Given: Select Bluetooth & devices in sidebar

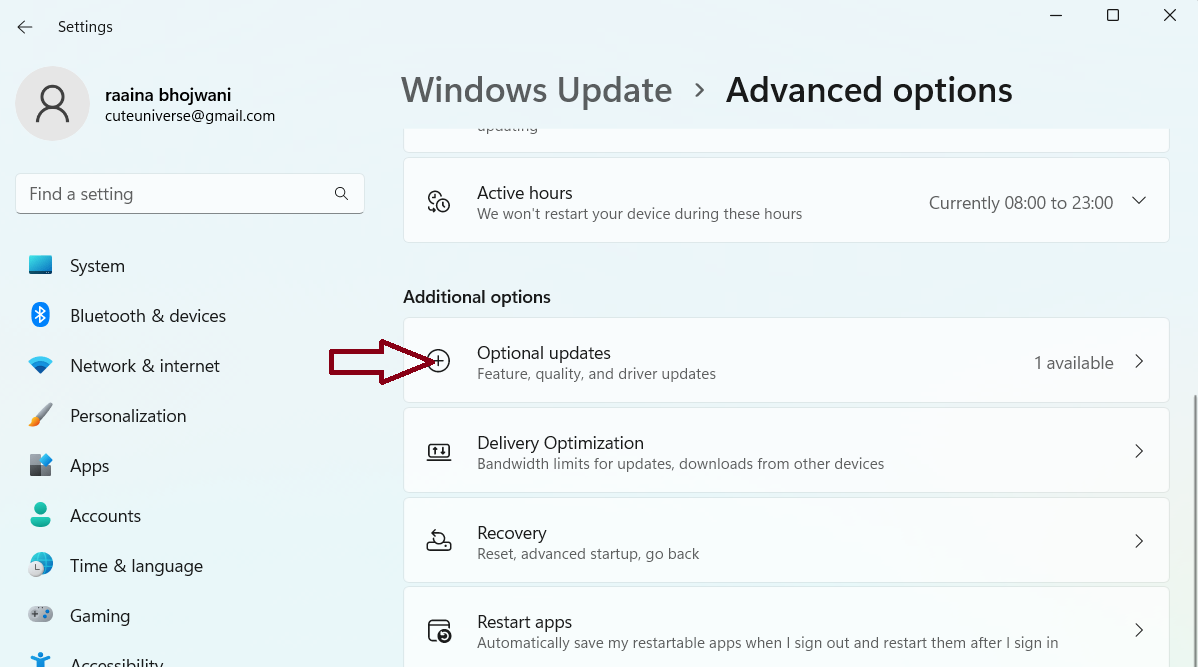Looking at the screenshot, I should pos(148,316).
